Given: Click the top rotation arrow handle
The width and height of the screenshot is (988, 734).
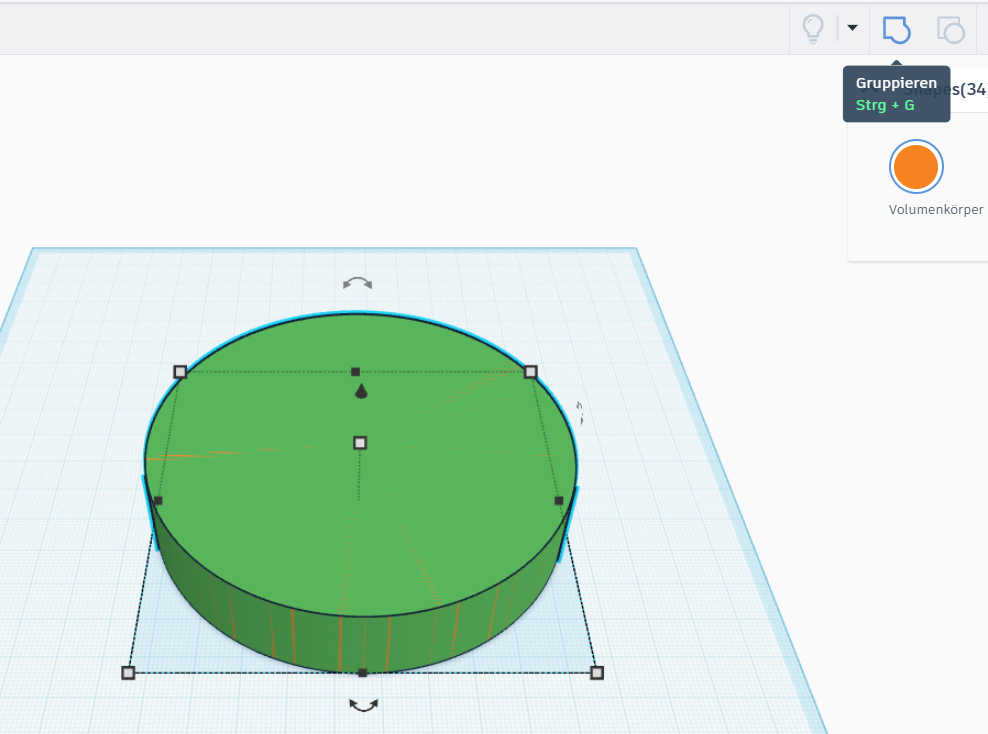Looking at the screenshot, I should pyautogui.click(x=357, y=284).
